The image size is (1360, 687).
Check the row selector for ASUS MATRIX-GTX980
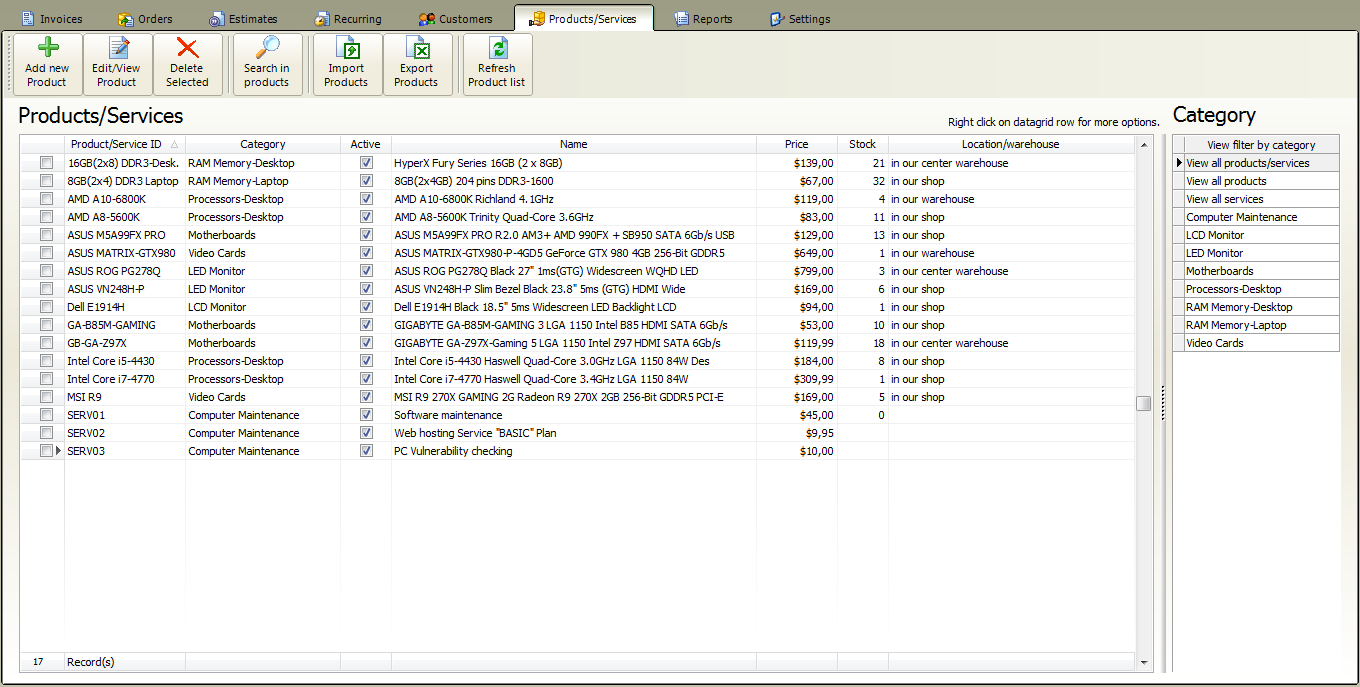pos(46,253)
